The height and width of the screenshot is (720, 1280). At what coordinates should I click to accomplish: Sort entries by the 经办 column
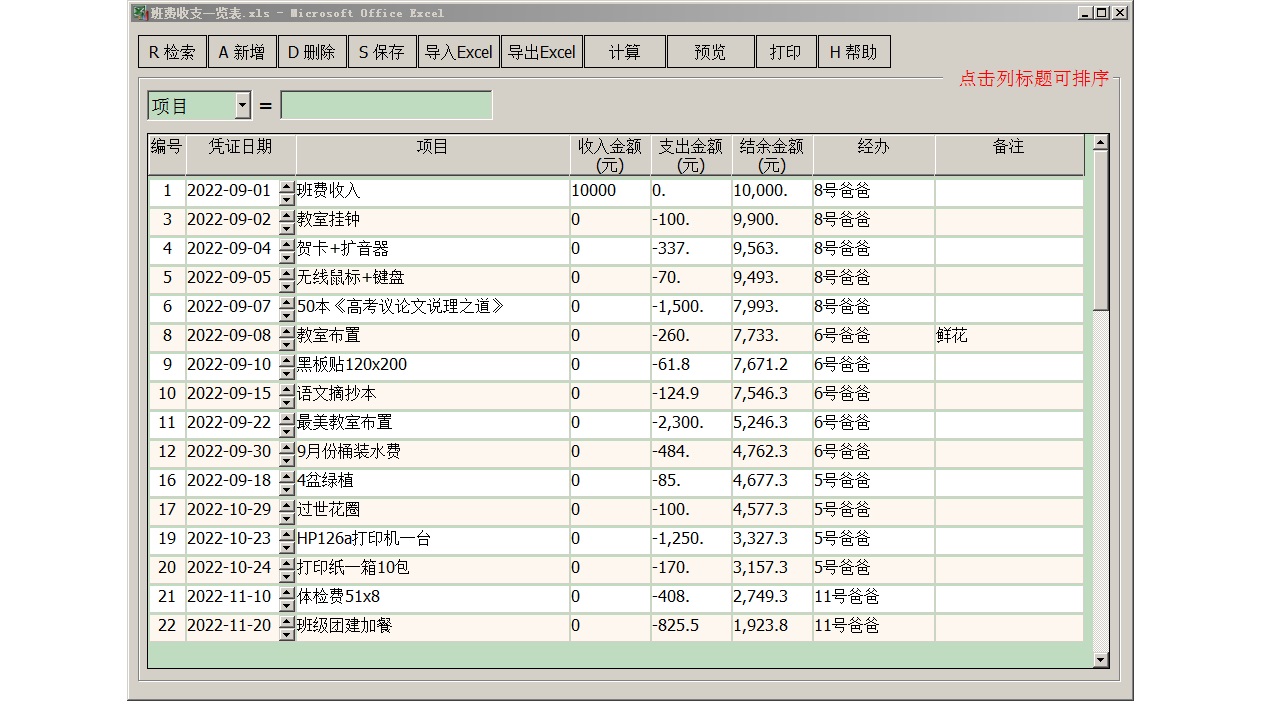click(x=872, y=146)
